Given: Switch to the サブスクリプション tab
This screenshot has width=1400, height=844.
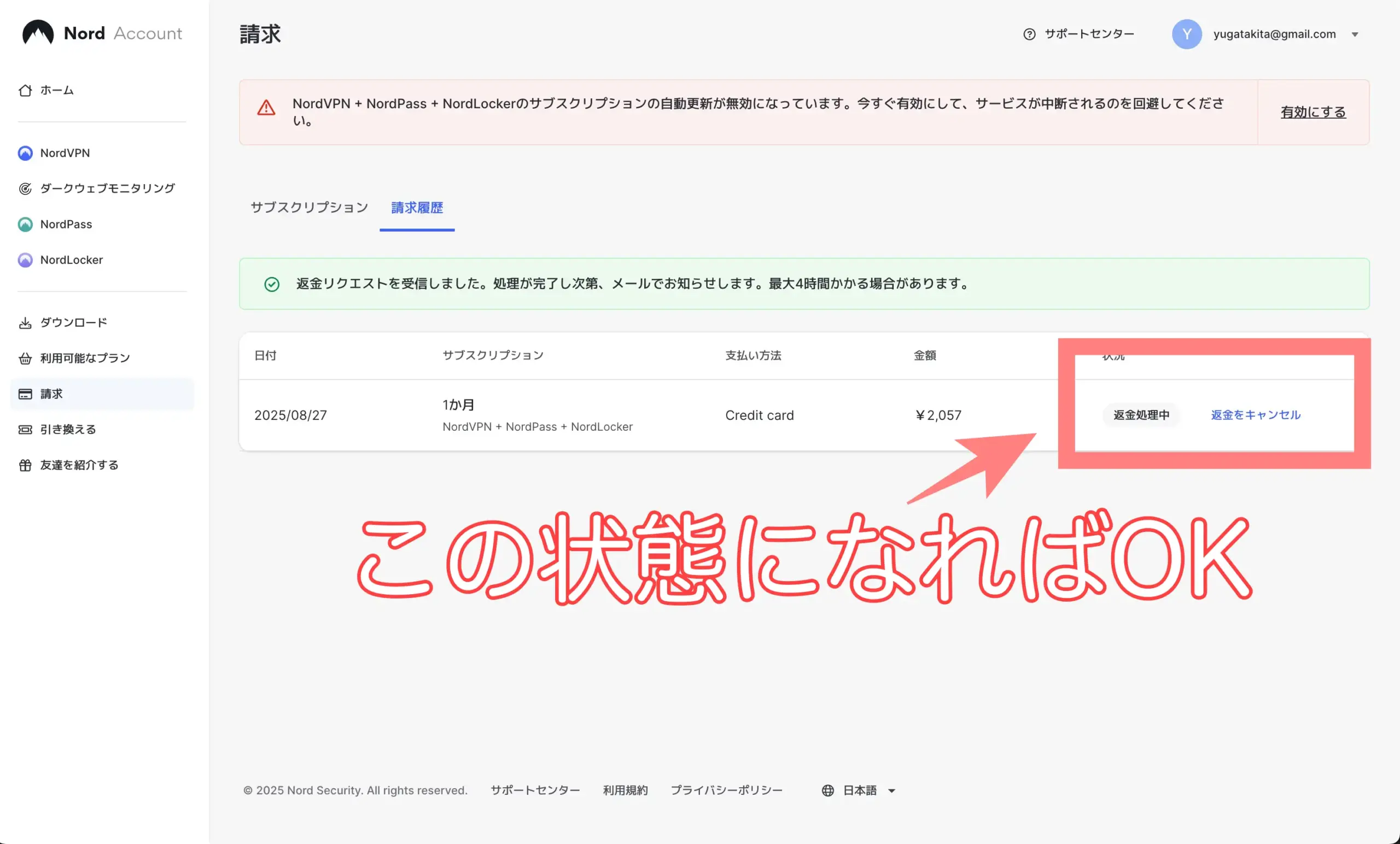Looking at the screenshot, I should click(x=309, y=207).
